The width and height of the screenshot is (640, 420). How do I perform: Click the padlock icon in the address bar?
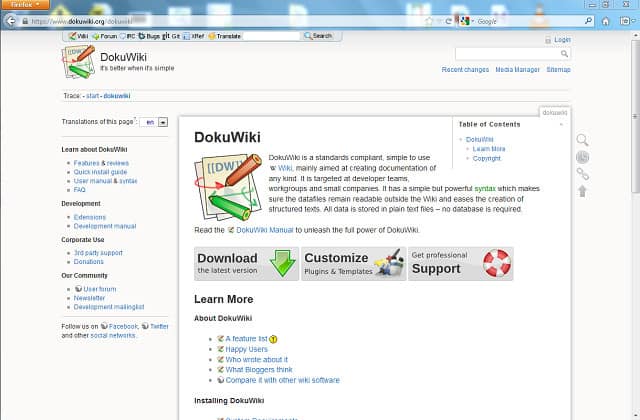pos(25,21)
